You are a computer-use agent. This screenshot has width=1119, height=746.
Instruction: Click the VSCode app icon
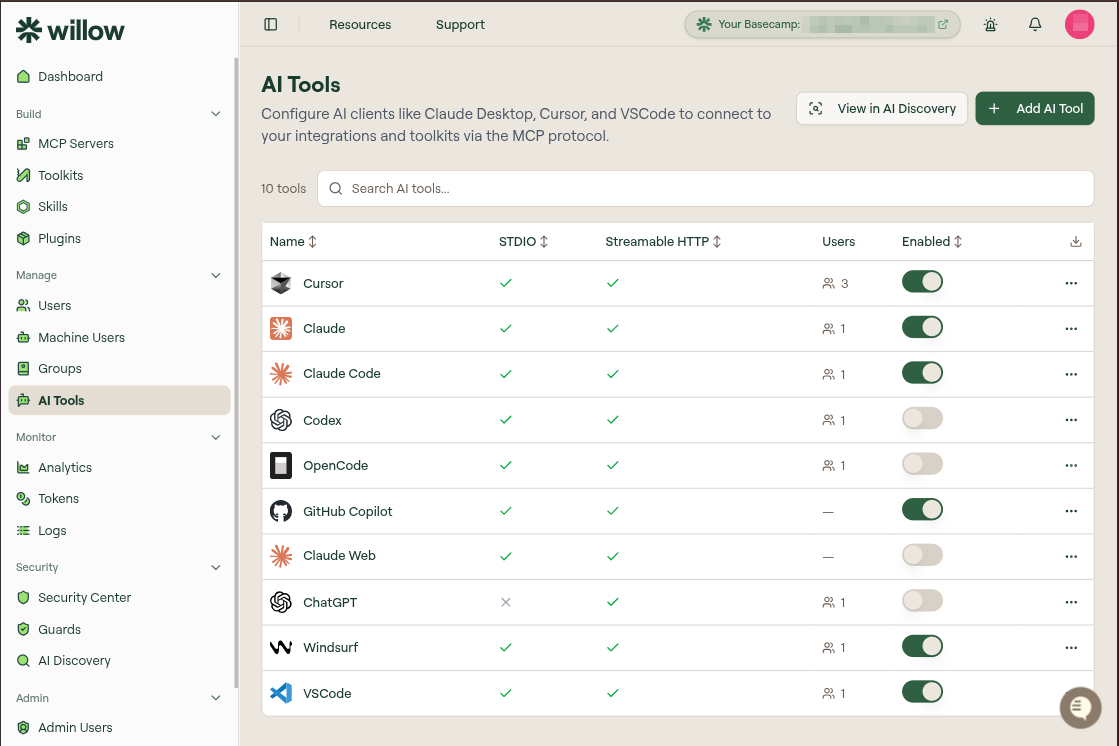(x=281, y=693)
